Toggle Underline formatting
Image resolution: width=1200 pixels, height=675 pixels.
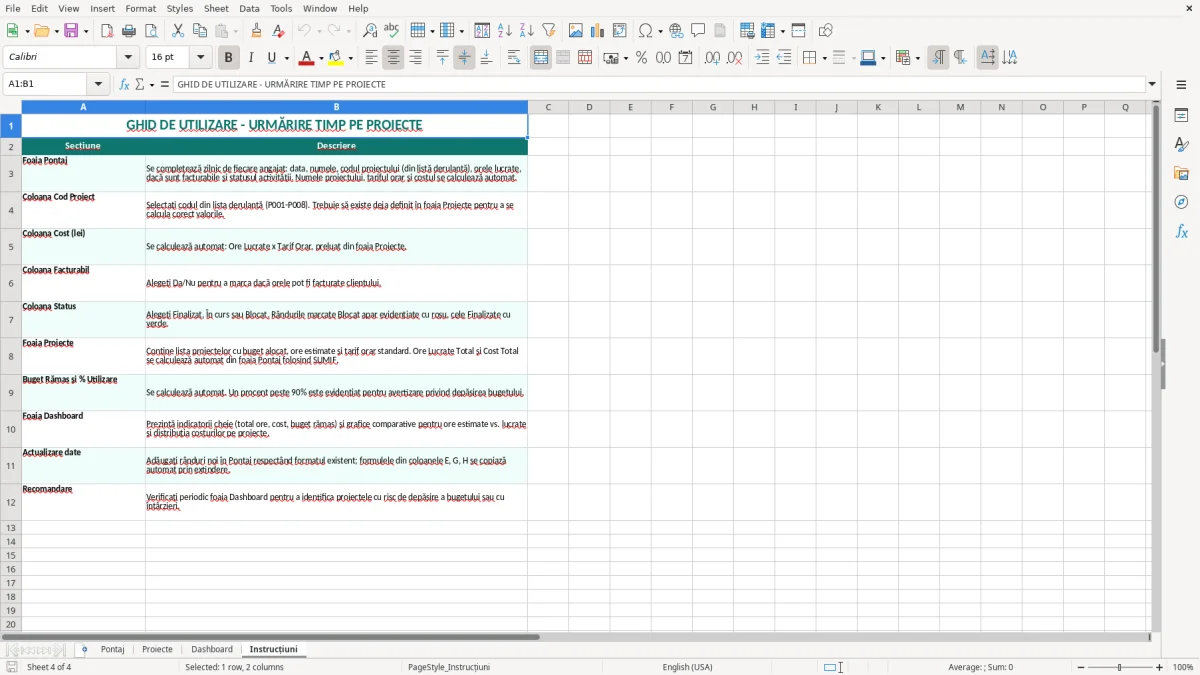pos(272,58)
